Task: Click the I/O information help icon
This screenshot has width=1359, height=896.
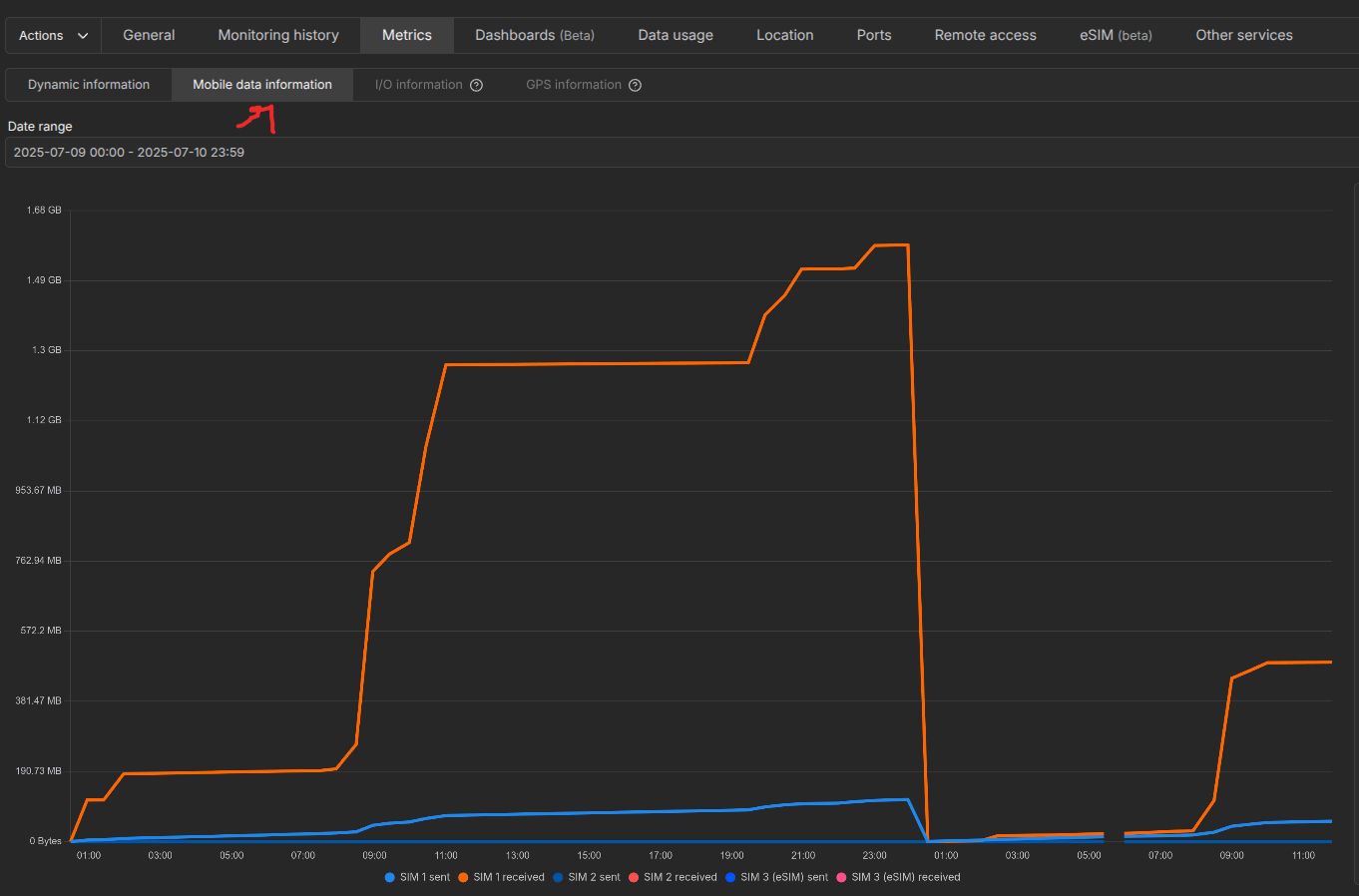Action: (476, 86)
